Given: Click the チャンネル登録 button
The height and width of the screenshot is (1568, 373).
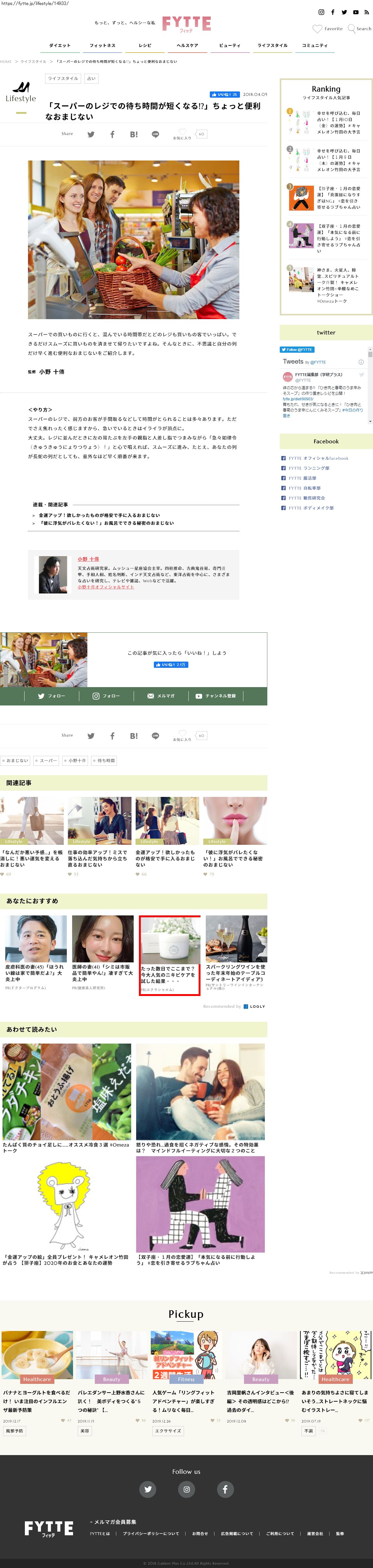Looking at the screenshot, I should point(215,696).
